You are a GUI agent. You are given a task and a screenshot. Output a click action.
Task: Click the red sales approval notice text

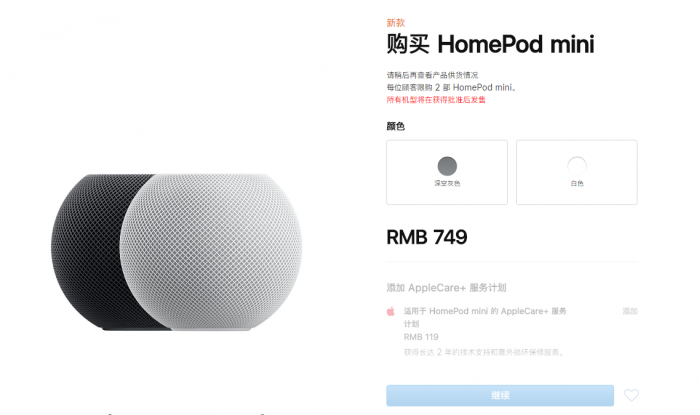click(436, 100)
